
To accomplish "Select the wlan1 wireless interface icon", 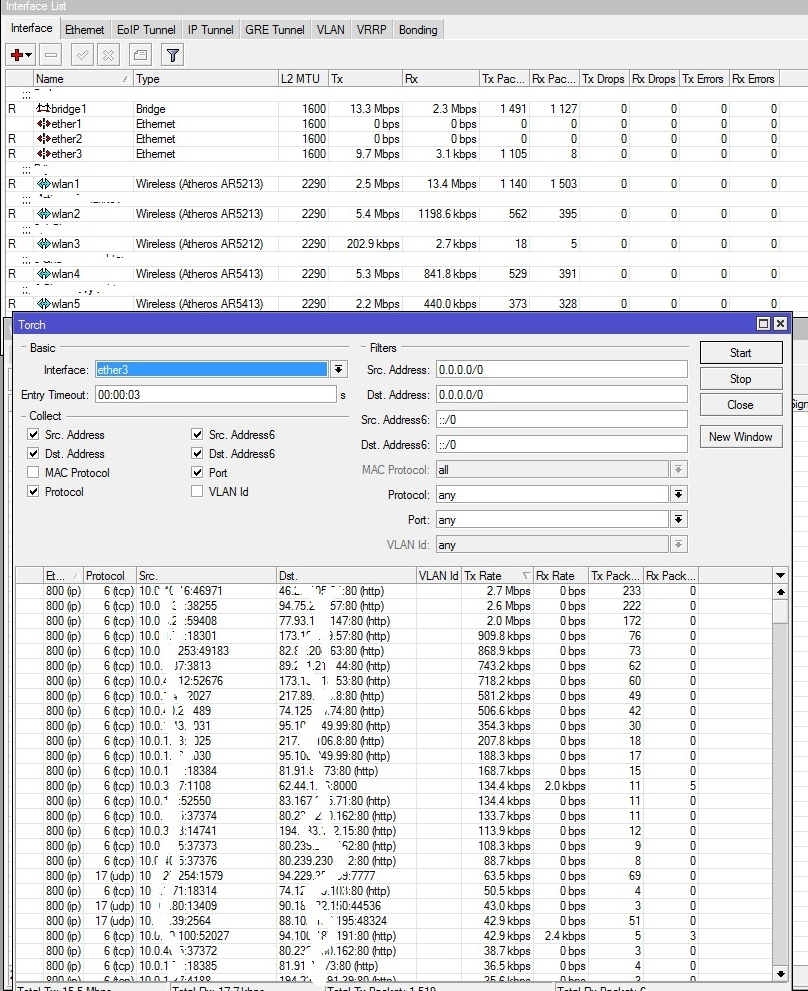I will point(43,183).
